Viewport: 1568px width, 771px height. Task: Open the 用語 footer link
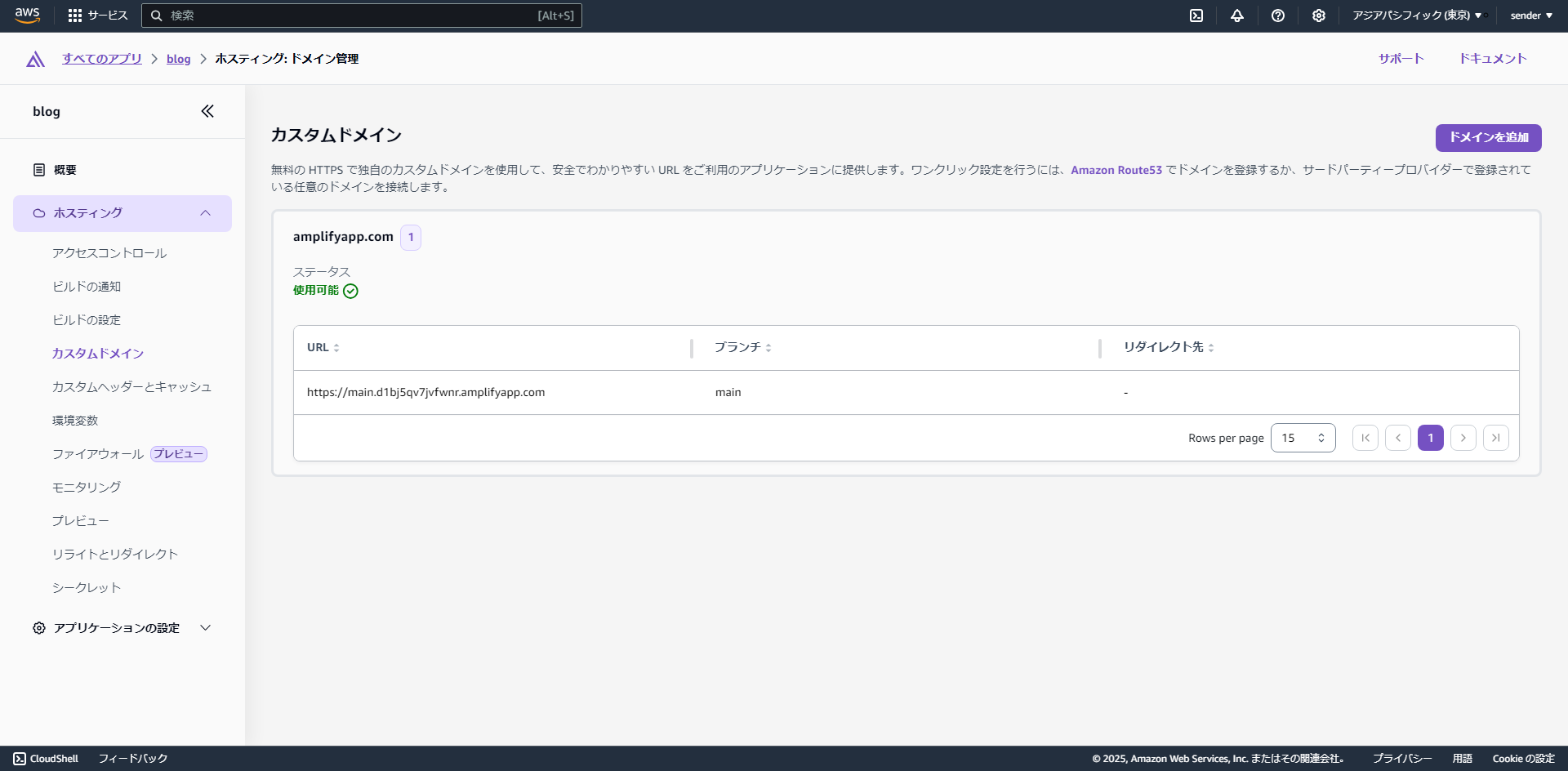[1463, 759]
